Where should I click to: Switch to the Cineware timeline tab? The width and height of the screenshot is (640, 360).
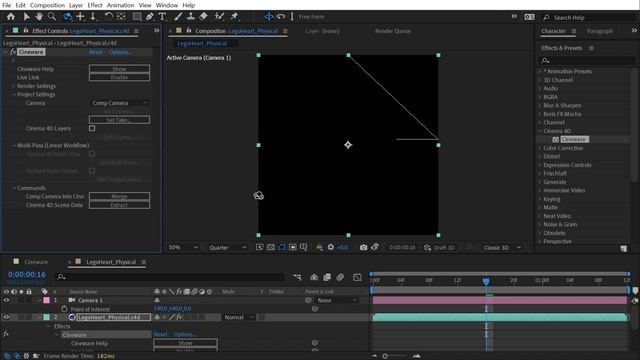coord(36,262)
